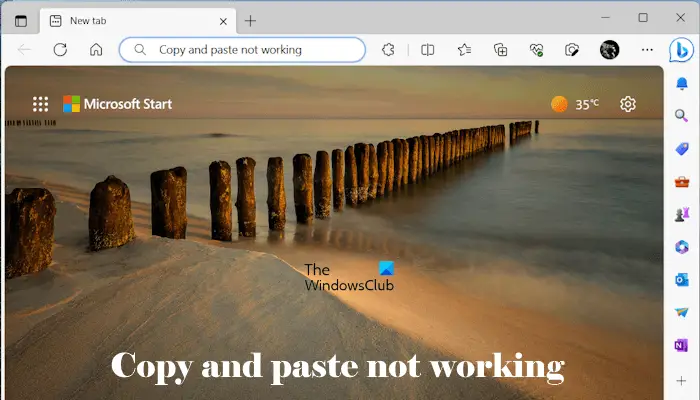Toggle split screen view
The width and height of the screenshot is (700, 400).
pyautogui.click(x=428, y=50)
